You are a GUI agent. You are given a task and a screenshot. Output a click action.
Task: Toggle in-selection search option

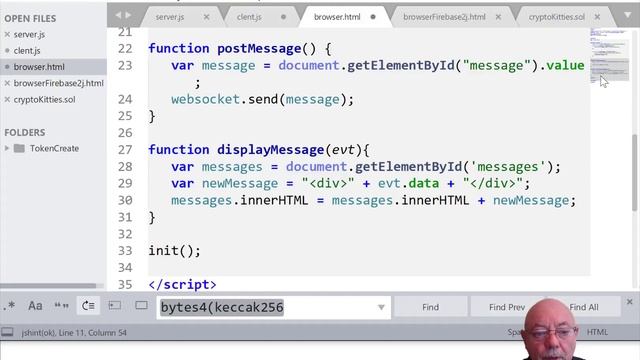pos(115,306)
